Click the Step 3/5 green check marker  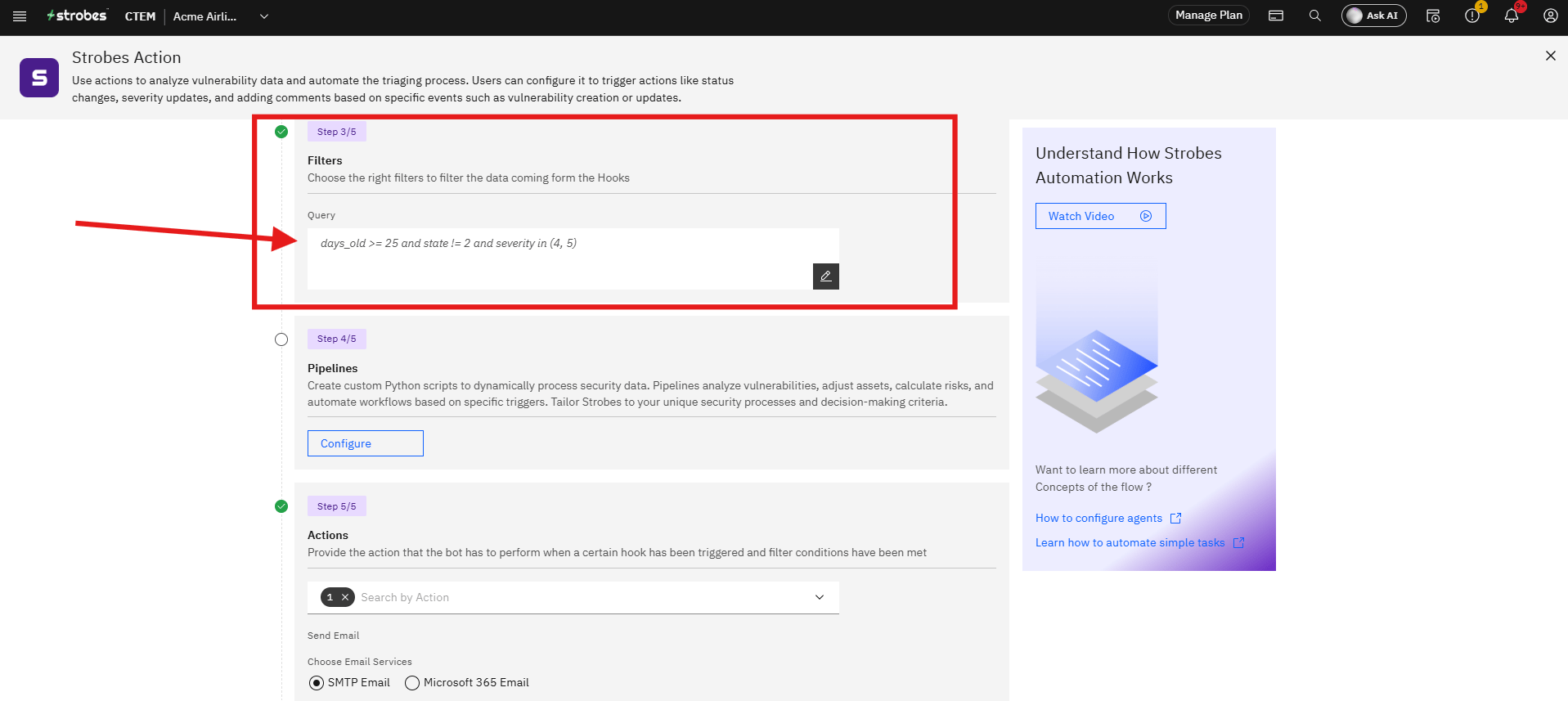pyautogui.click(x=281, y=132)
